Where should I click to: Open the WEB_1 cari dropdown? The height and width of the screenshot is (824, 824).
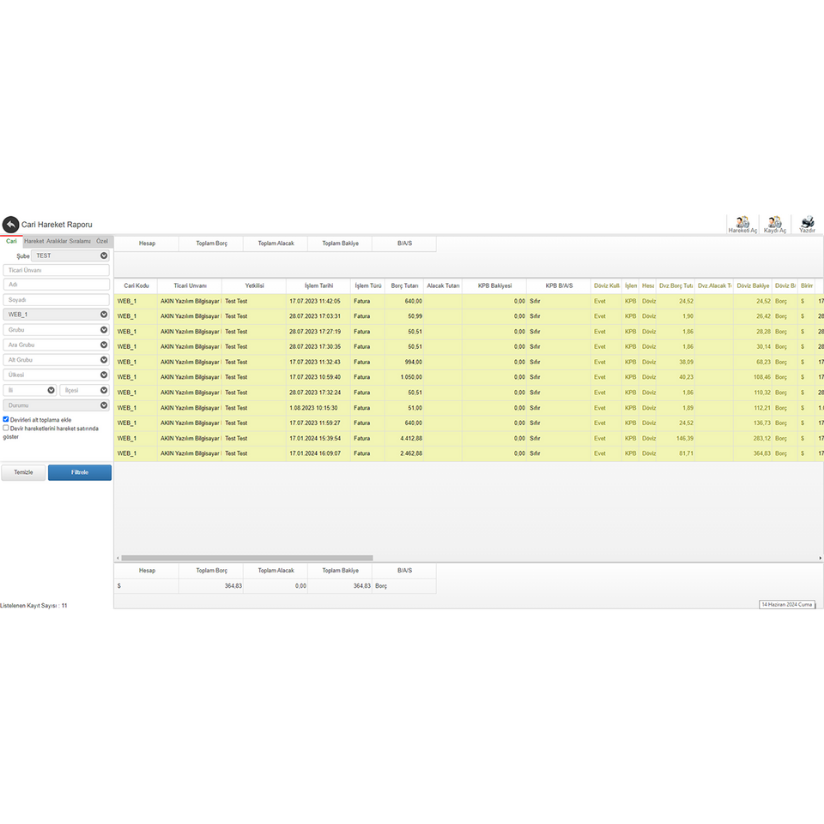pyautogui.click(x=104, y=314)
